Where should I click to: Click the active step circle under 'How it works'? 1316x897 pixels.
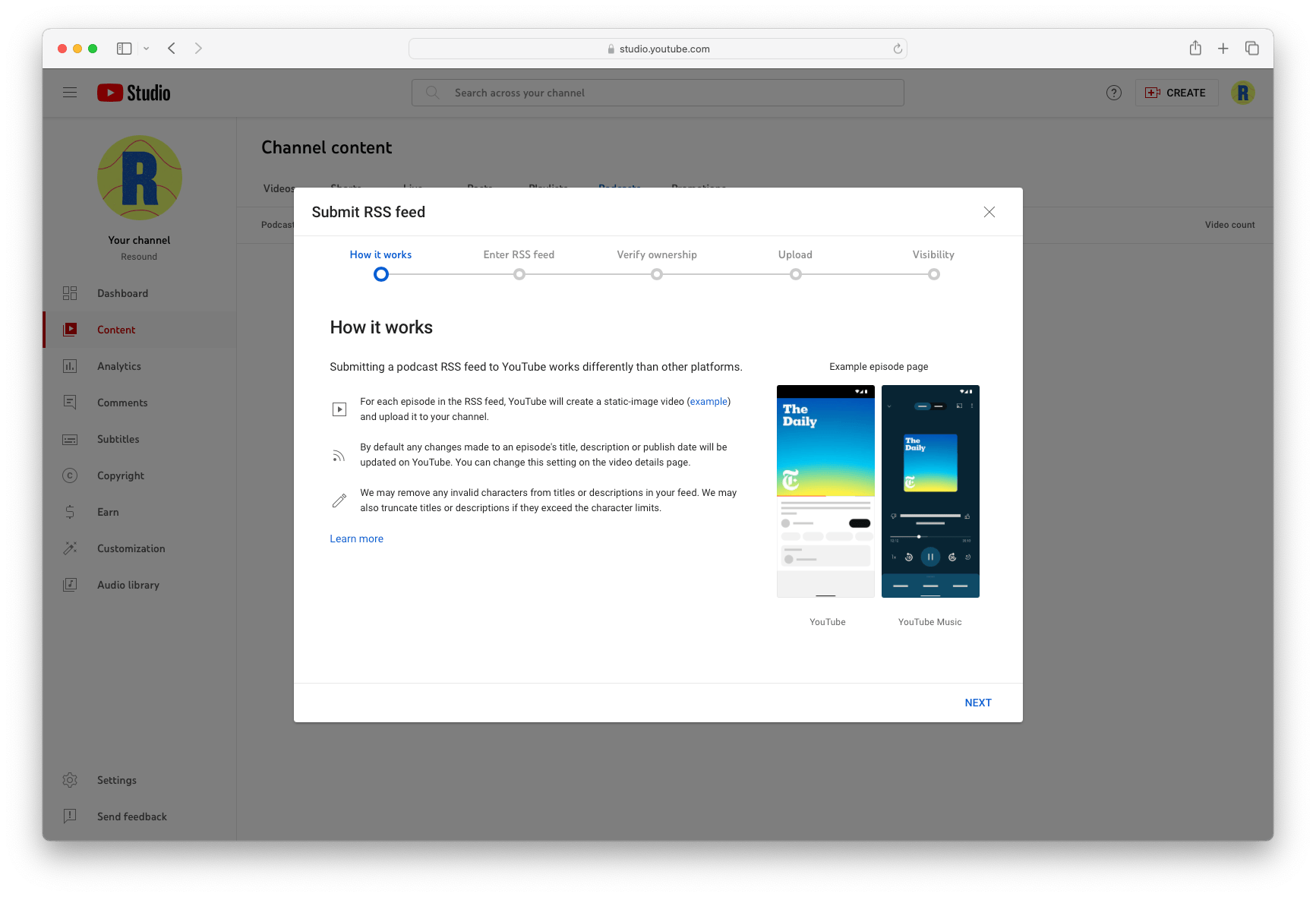(381, 274)
